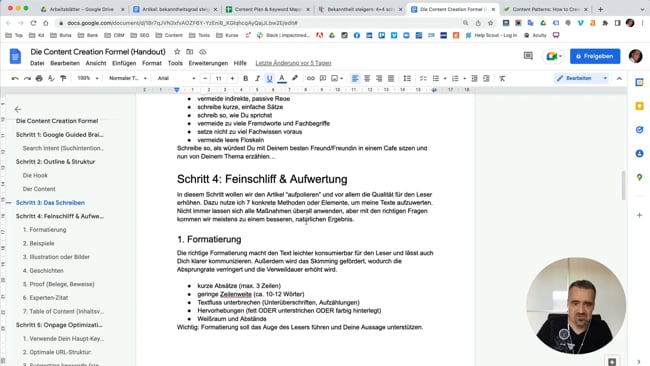Toggle bold formatting

click(x=245, y=78)
